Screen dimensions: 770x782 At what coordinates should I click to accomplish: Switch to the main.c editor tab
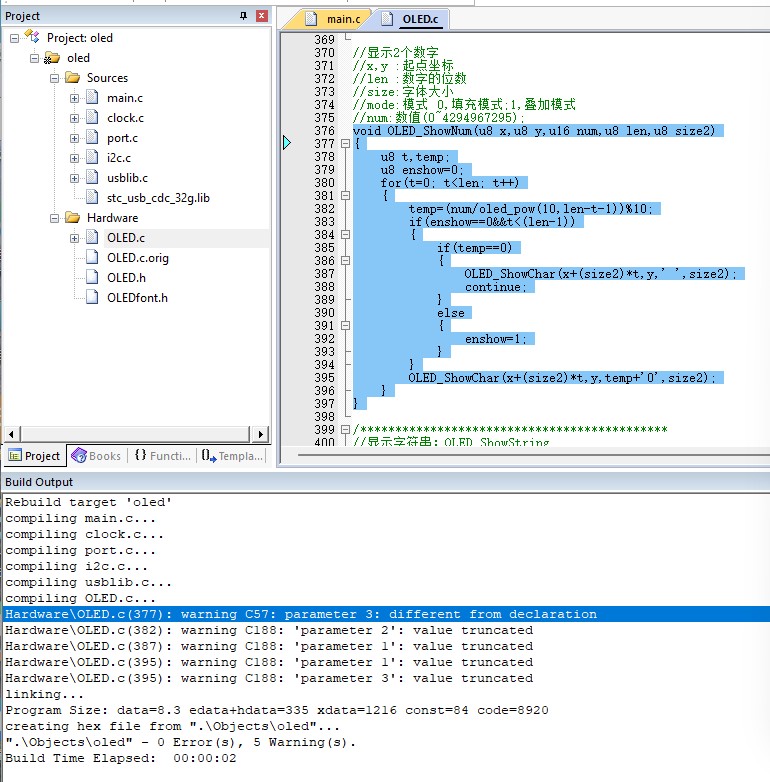(x=333, y=19)
